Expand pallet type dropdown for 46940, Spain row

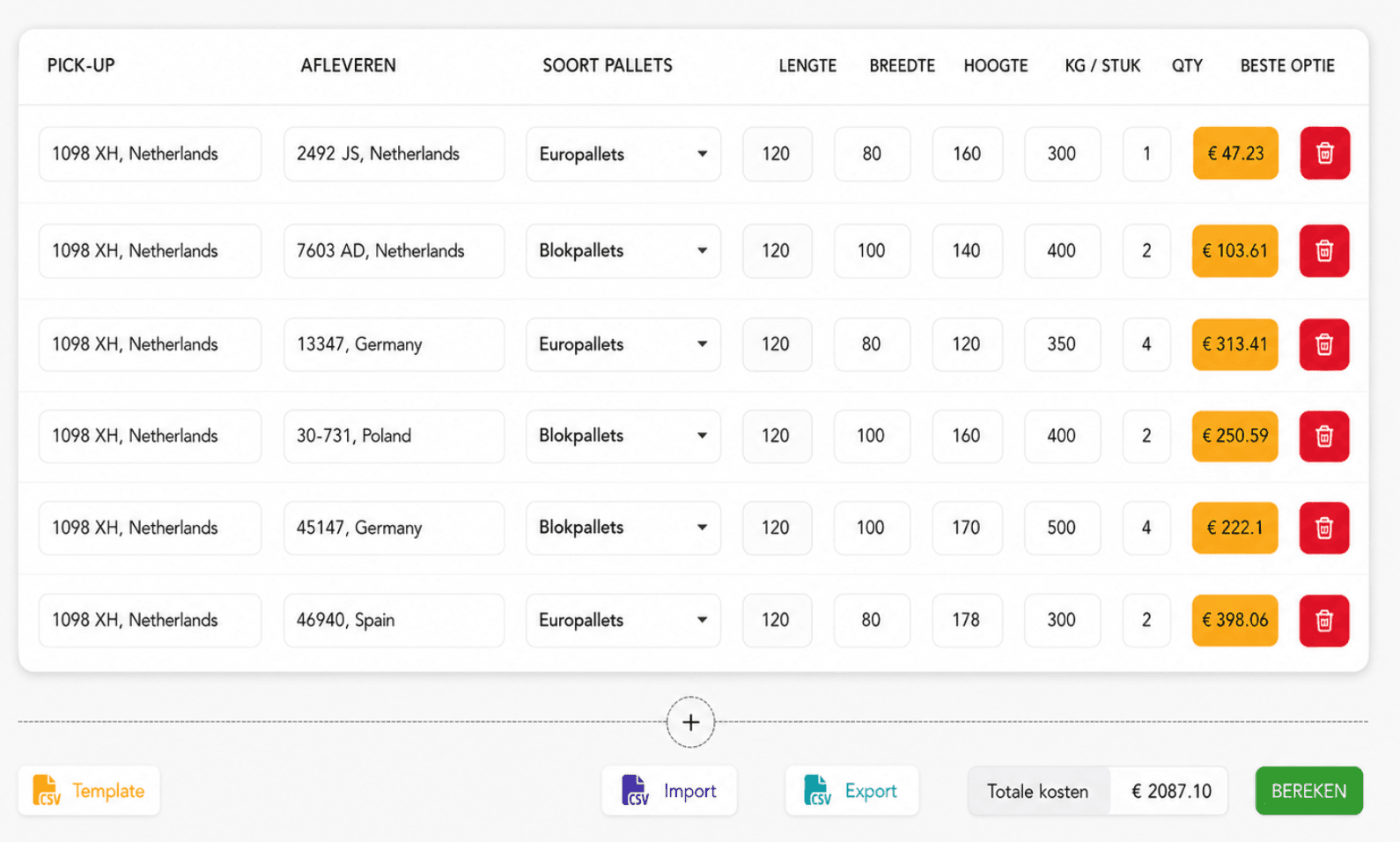(623, 620)
